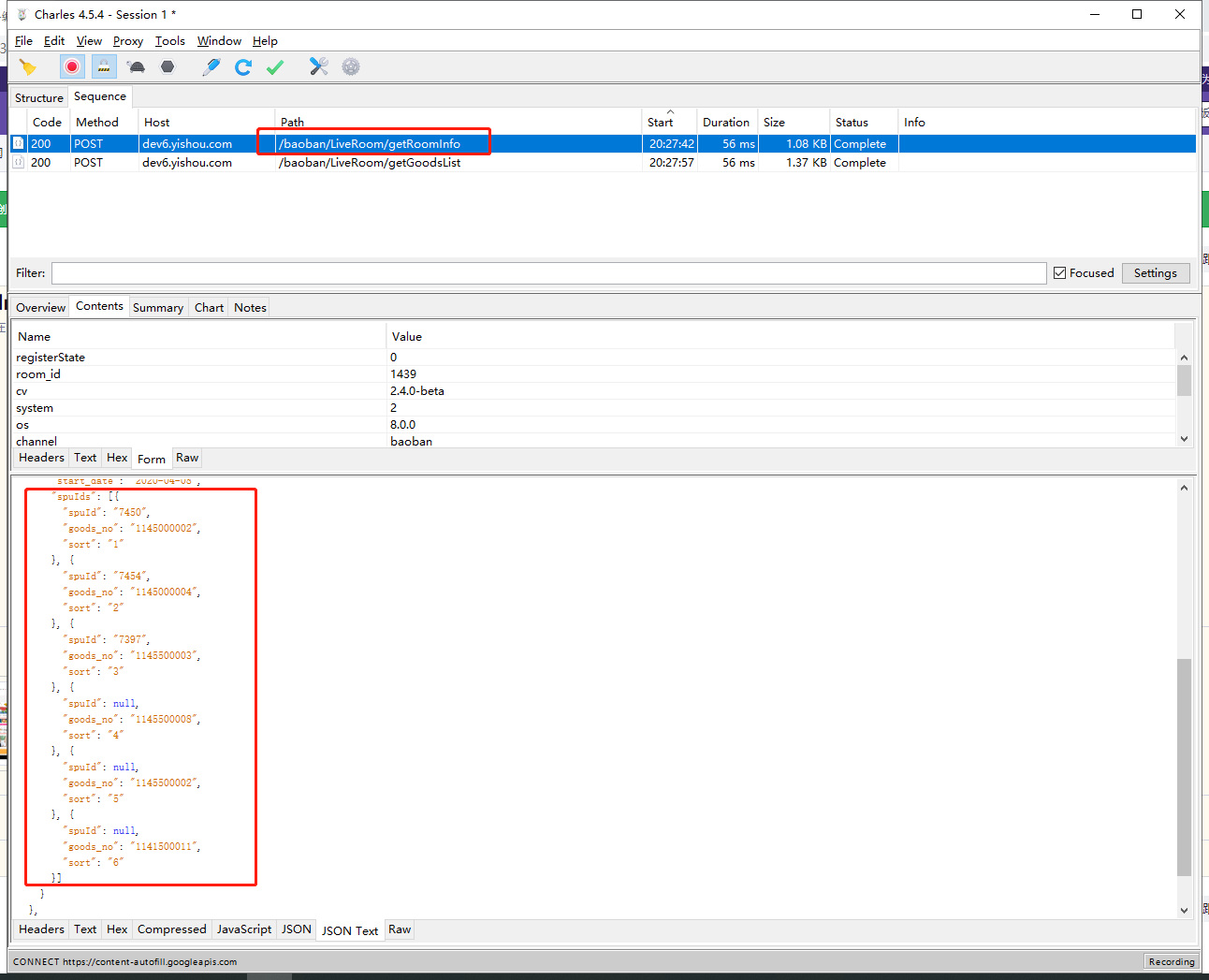1209x980 pixels.
Task: Click the Charles app icon in title bar
Action: pyautogui.click(x=22, y=14)
